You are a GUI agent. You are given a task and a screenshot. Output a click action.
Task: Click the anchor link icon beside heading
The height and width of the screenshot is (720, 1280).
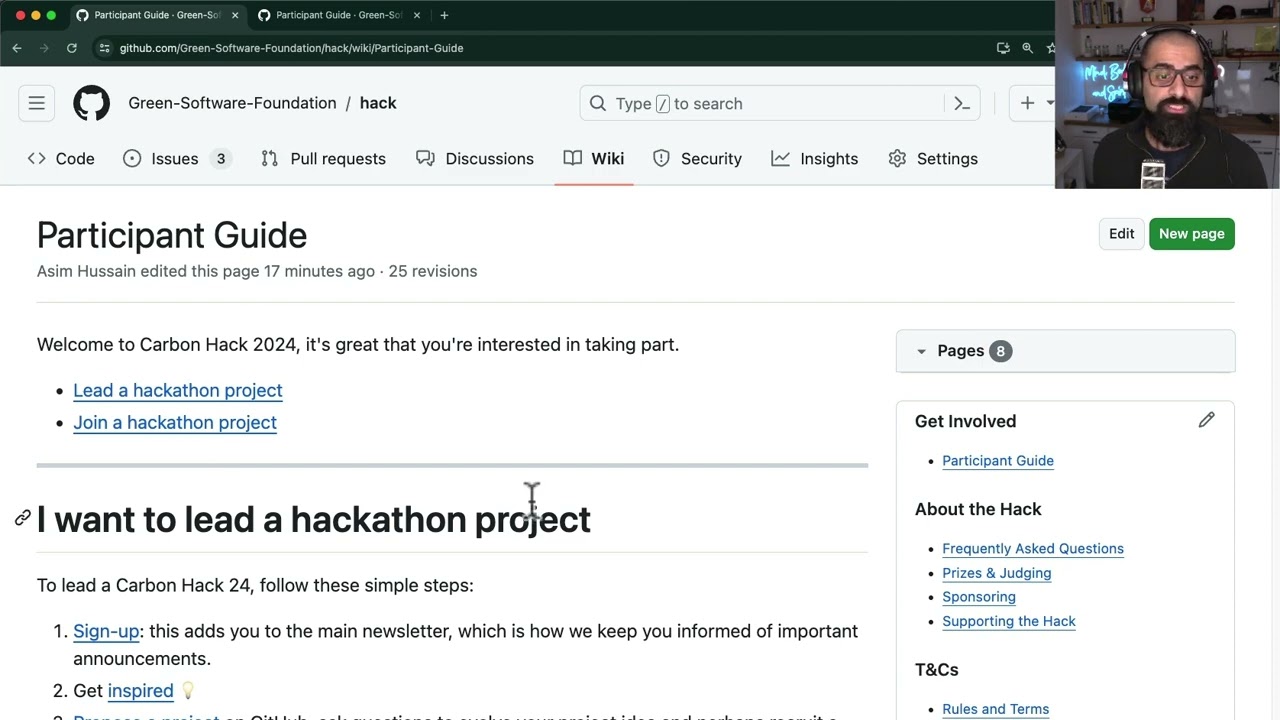[x=22, y=518]
